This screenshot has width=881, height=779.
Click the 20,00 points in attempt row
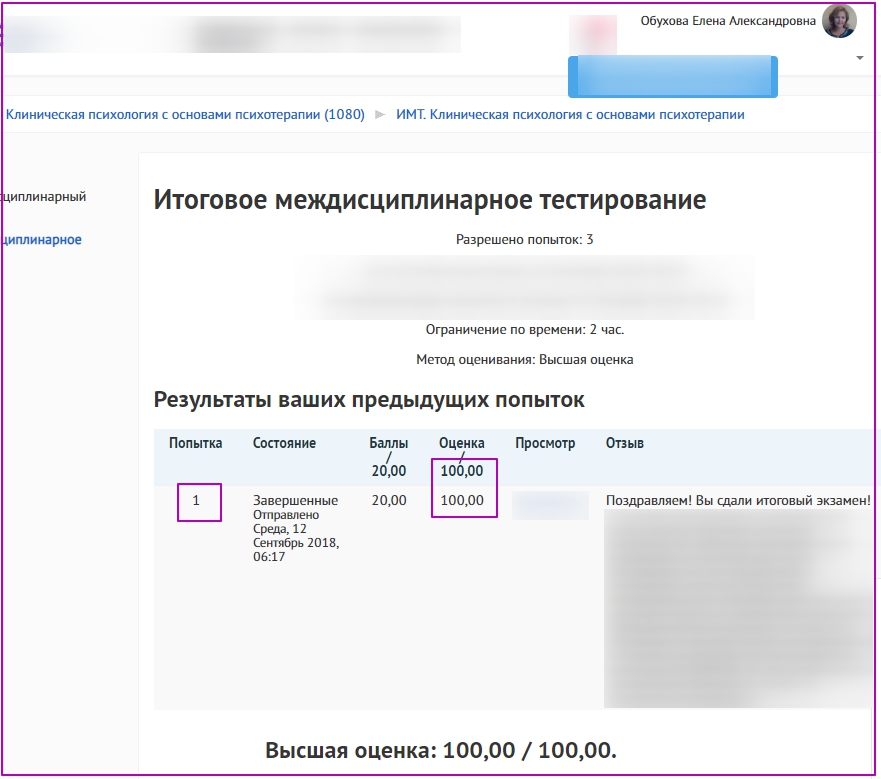(x=388, y=500)
